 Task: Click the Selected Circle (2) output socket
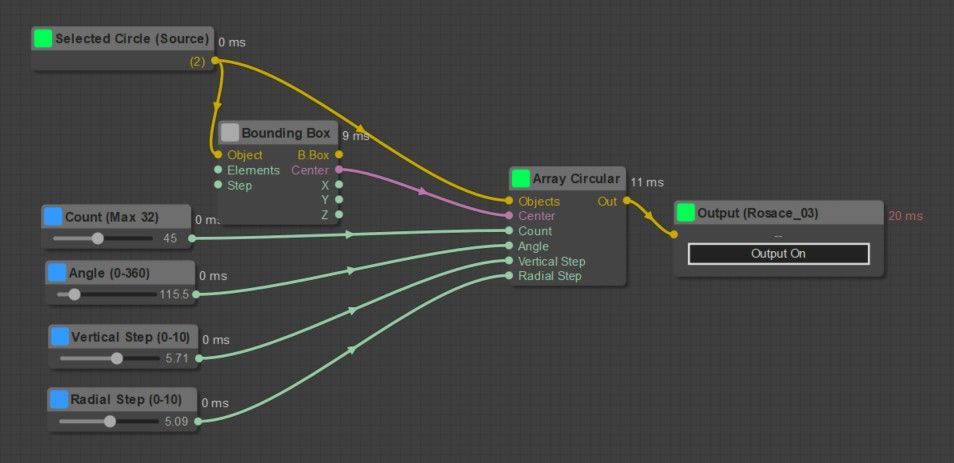click(x=214, y=60)
